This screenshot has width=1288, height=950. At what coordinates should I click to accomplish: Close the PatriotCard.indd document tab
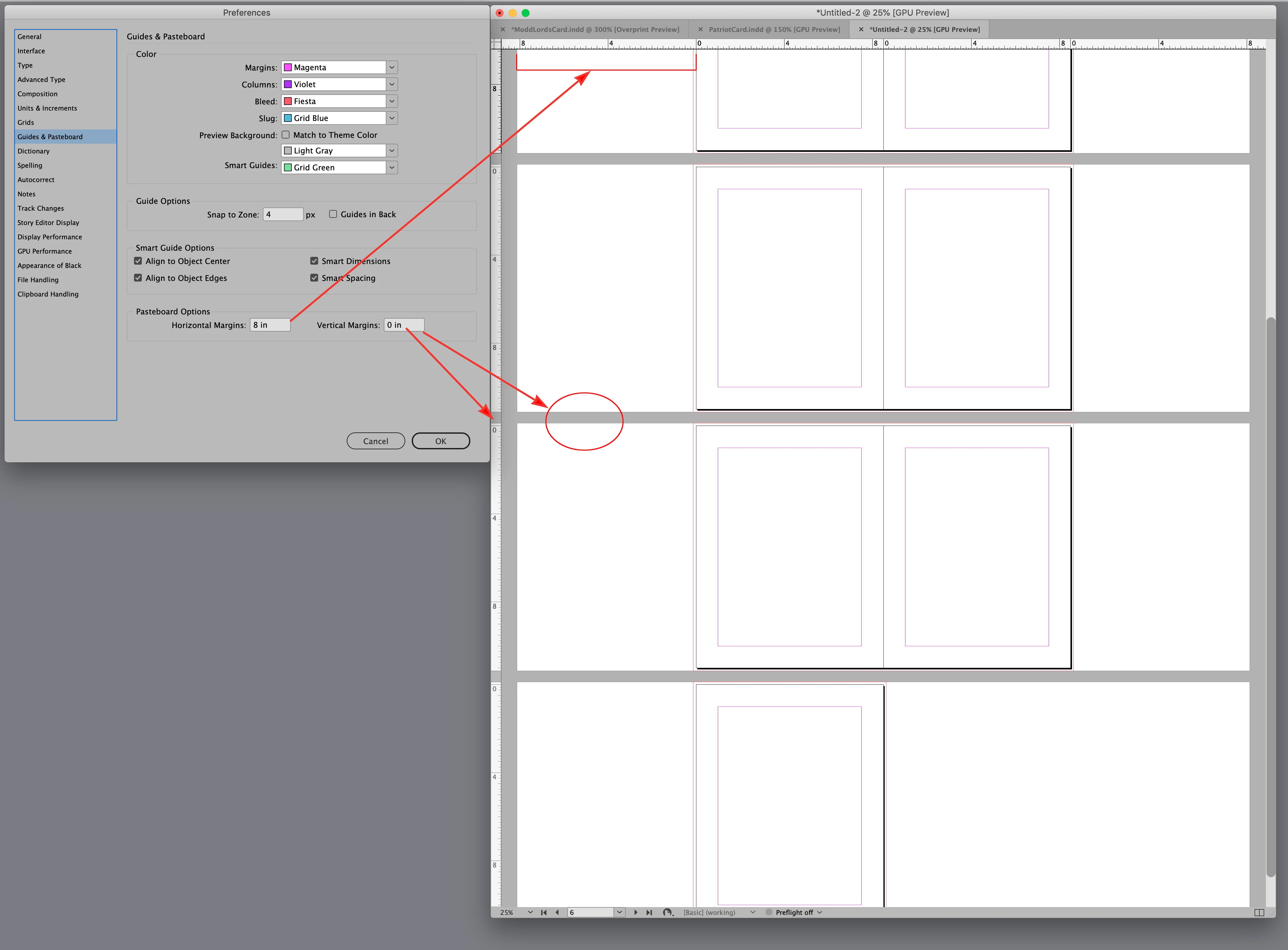700,29
